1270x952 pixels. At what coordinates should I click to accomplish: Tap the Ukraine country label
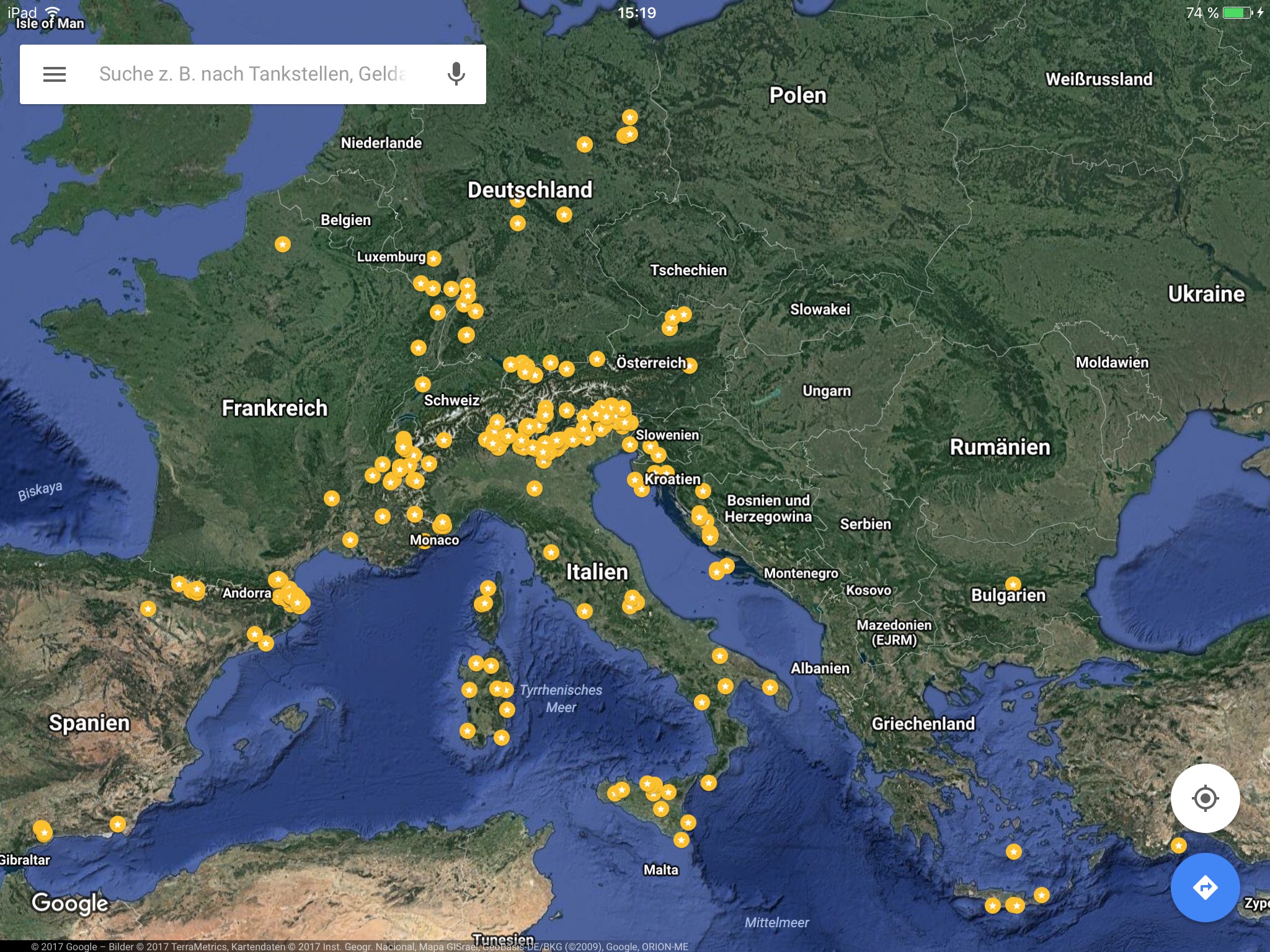(1206, 294)
